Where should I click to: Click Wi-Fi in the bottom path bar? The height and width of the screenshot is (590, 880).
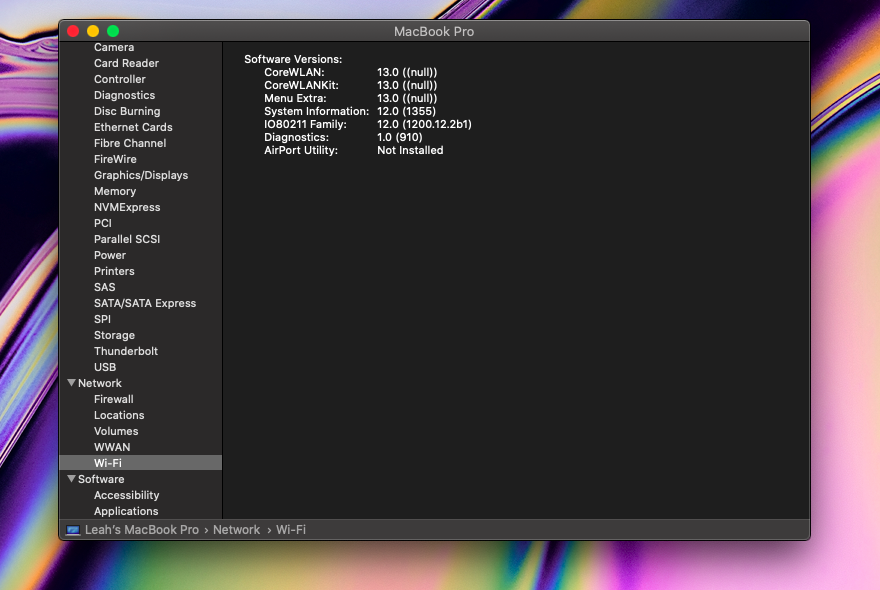click(x=291, y=530)
